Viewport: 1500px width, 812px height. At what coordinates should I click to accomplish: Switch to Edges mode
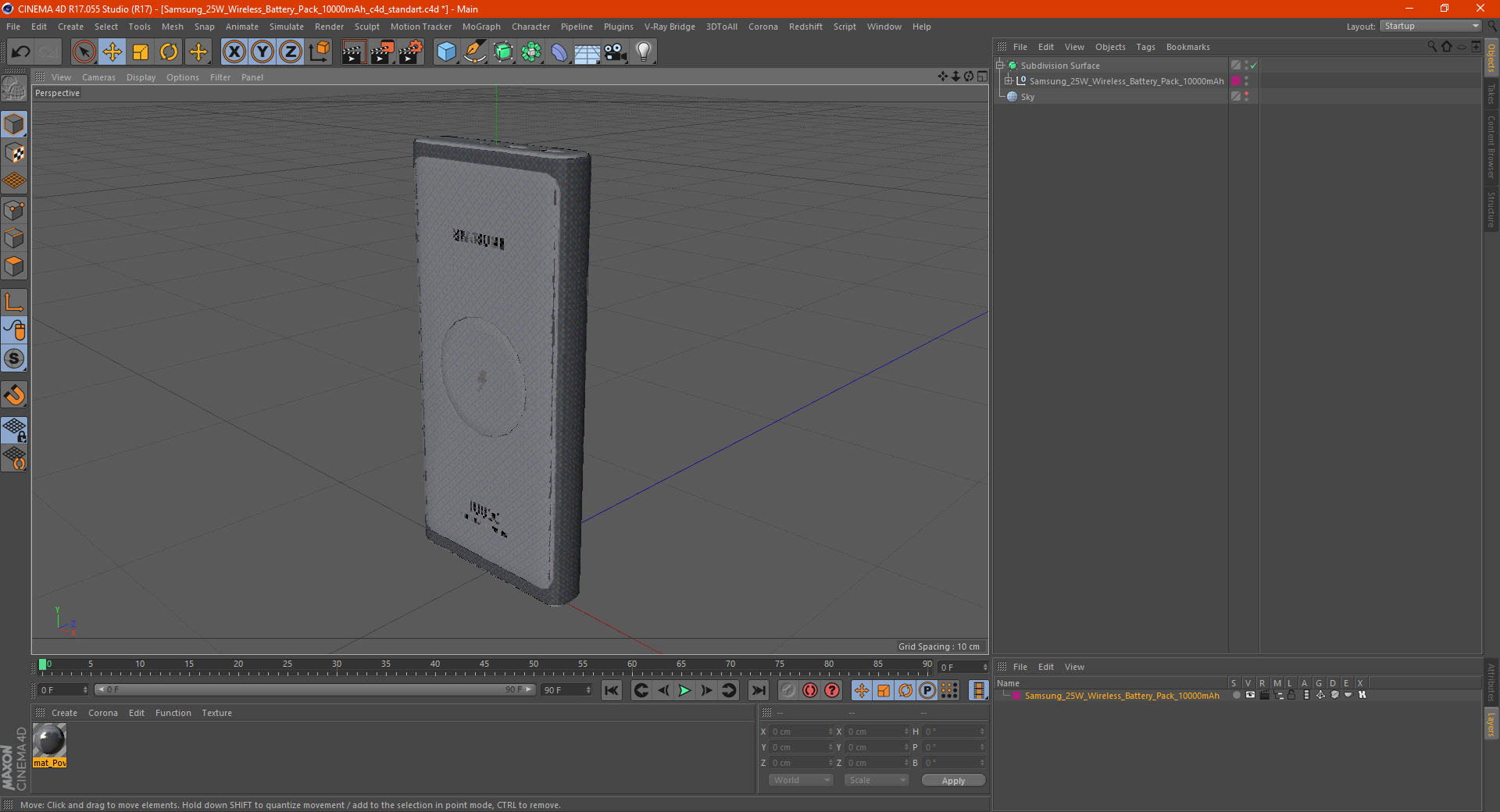pyautogui.click(x=14, y=238)
